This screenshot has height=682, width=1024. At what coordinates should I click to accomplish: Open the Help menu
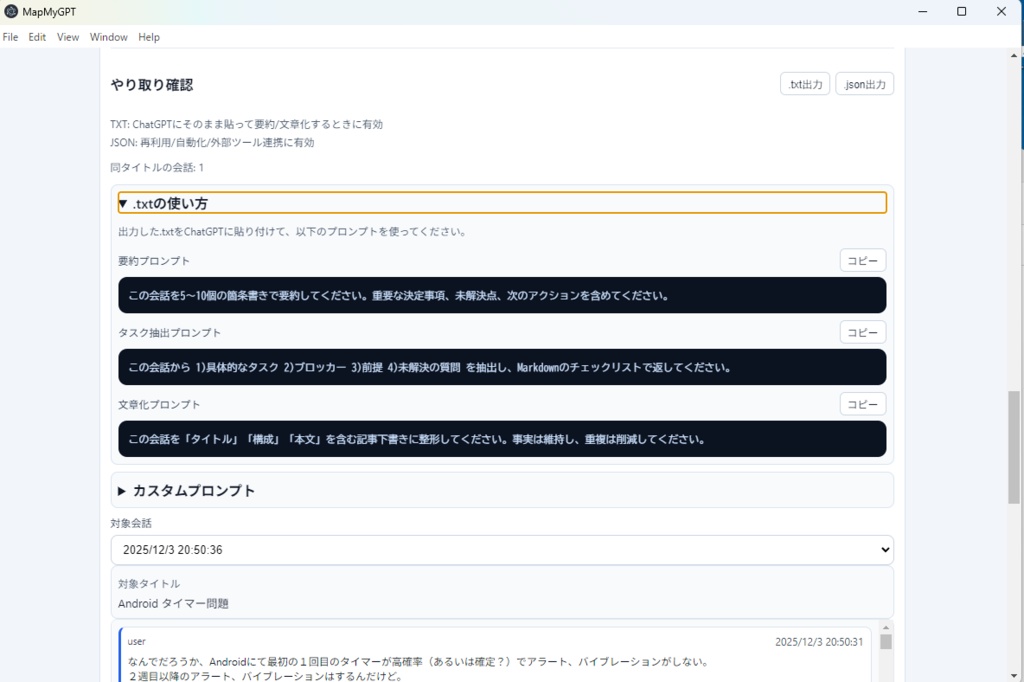tap(148, 37)
